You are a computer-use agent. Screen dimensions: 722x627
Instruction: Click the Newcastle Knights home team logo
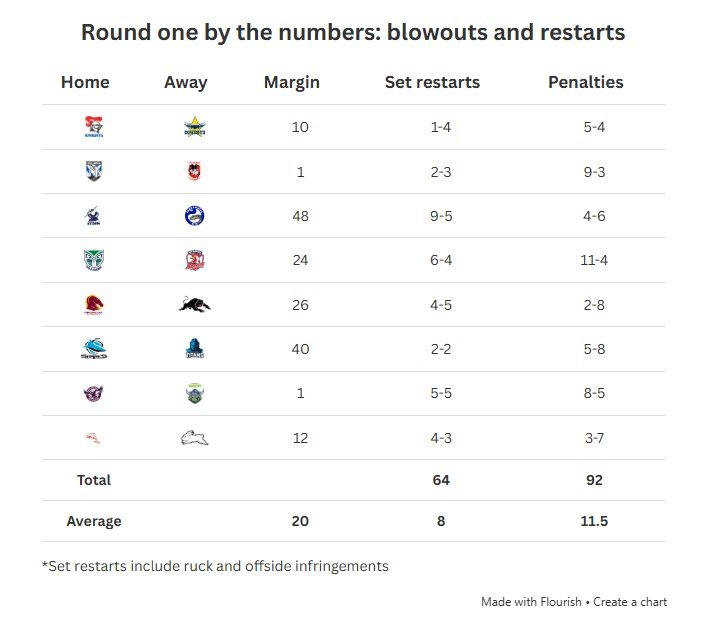(x=94, y=127)
